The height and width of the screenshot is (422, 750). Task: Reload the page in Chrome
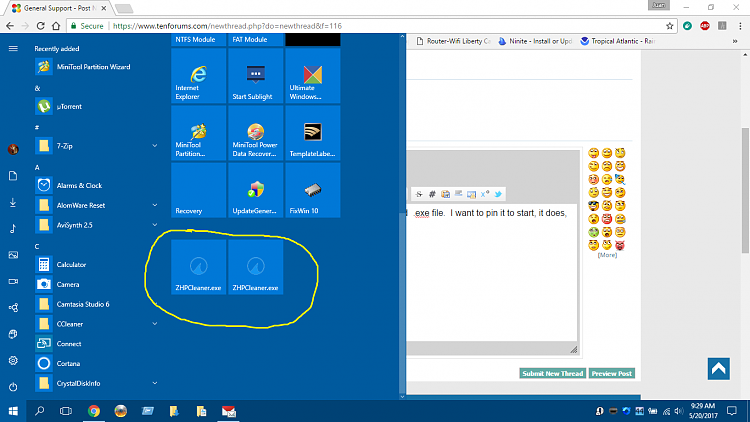pos(41,26)
